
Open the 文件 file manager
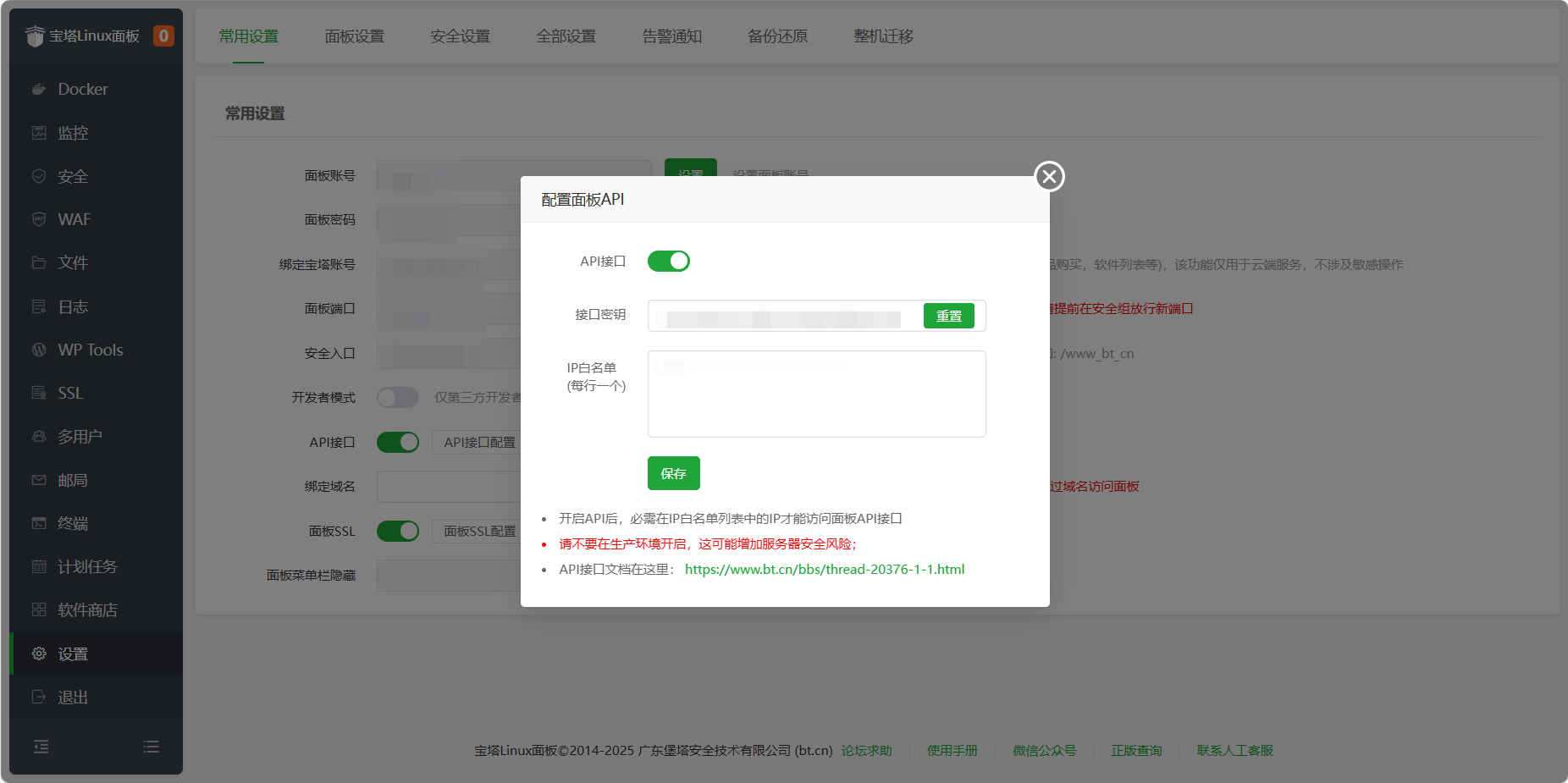73,262
